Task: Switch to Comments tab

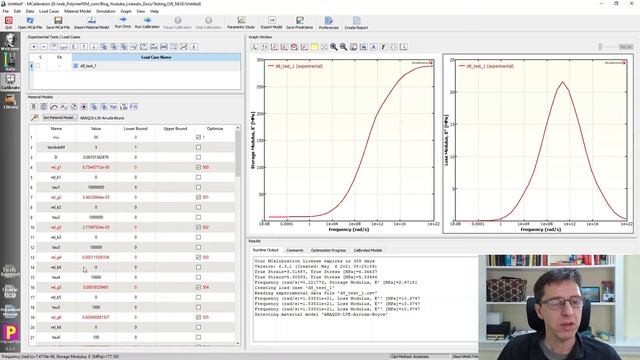Action: (x=295, y=250)
